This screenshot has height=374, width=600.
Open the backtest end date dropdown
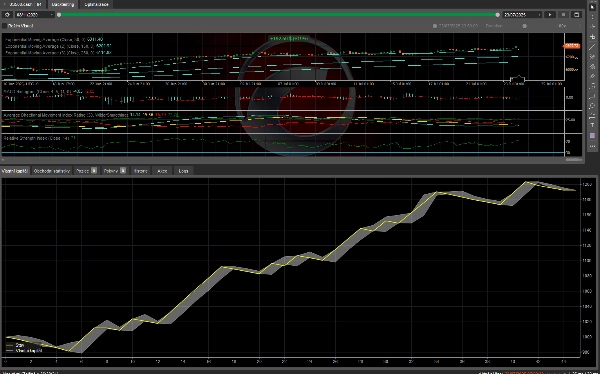click(522, 15)
